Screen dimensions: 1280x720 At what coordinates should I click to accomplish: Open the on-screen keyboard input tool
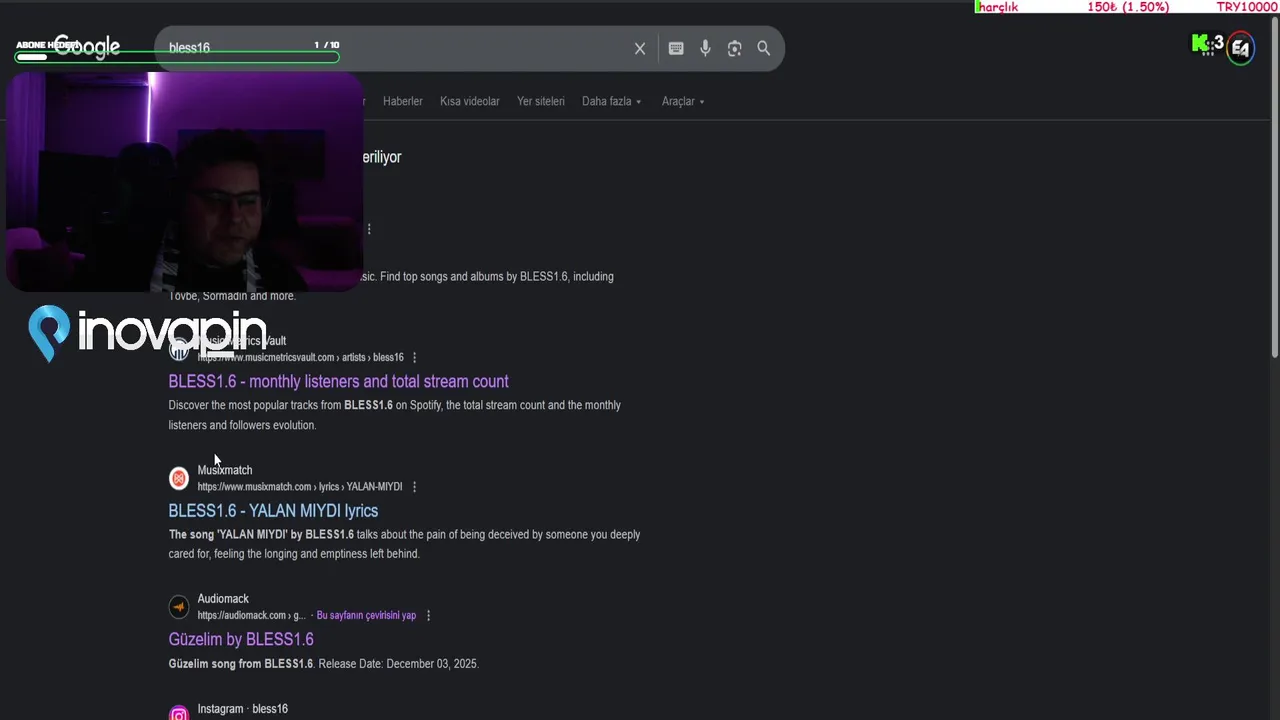pyautogui.click(x=676, y=48)
